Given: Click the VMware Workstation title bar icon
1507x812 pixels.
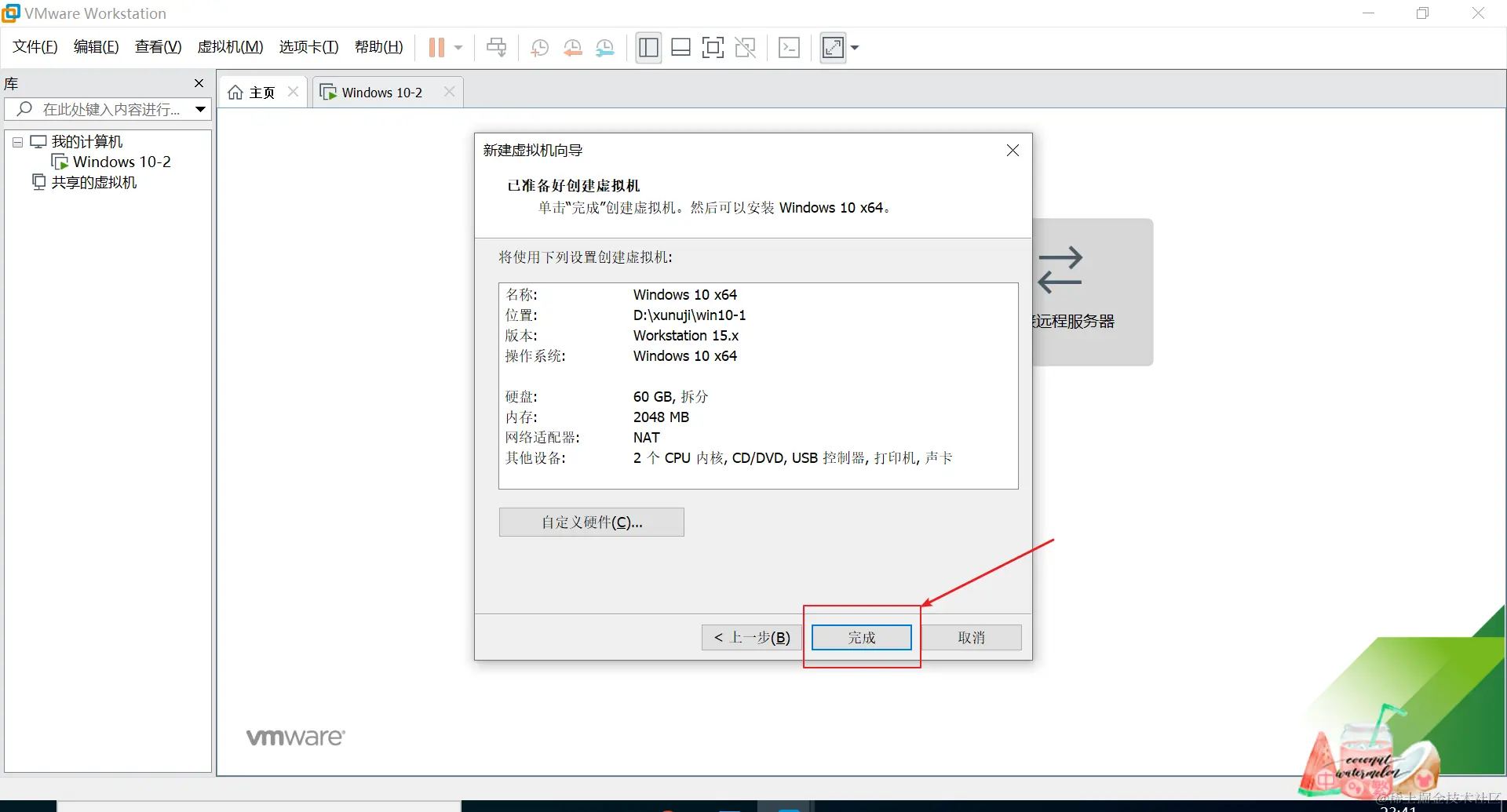Looking at the screenshot, I should click(11, 13).
